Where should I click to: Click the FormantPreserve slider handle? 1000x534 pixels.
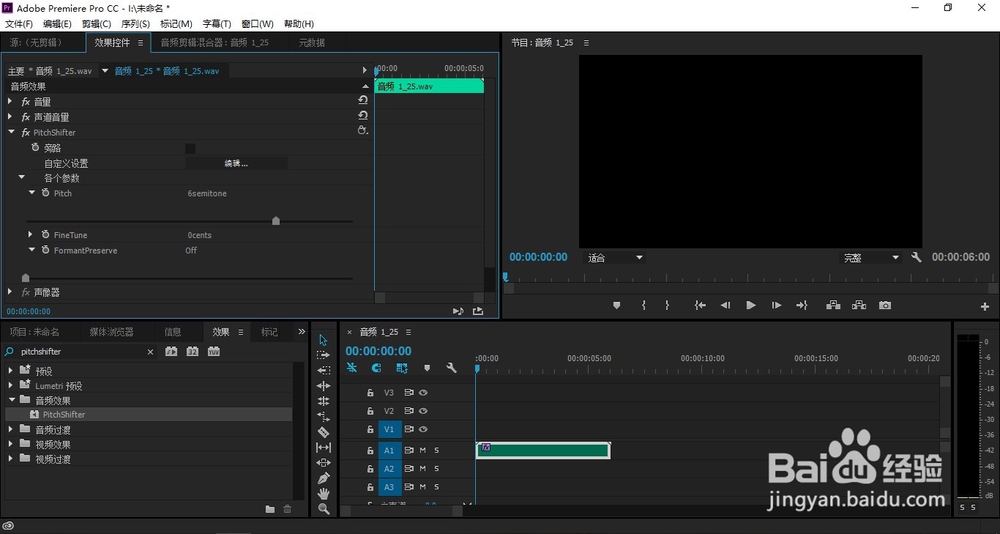pyautogui.click(x=26, y=278)
